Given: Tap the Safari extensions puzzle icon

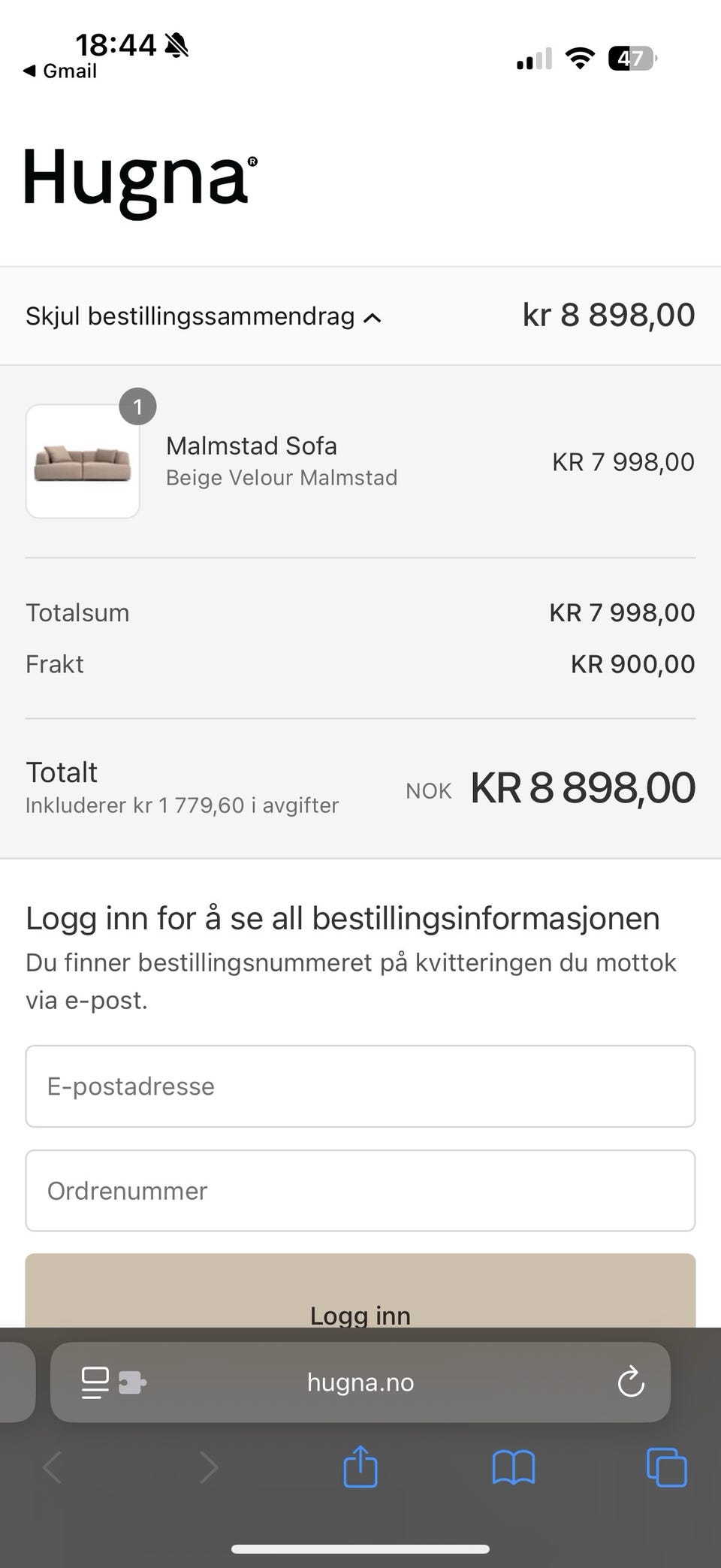Looking at the screenshot, I should [x=132, y=1383].
